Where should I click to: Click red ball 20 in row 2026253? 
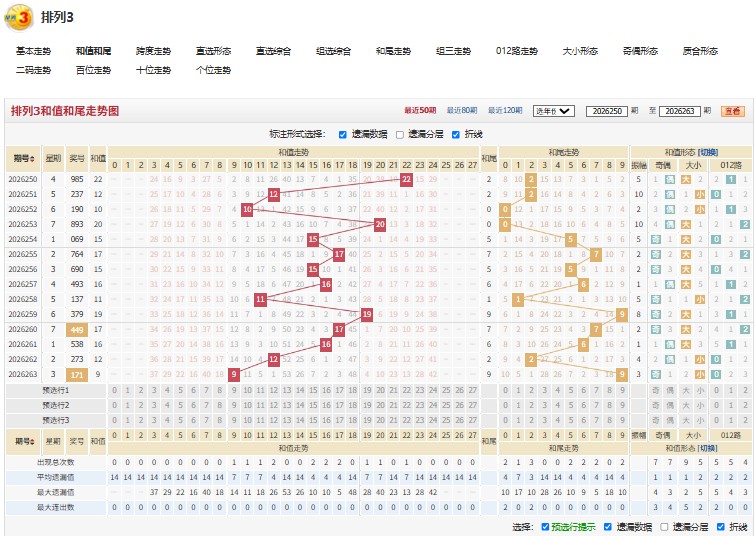pyautogui.click(x=380, y=224)
